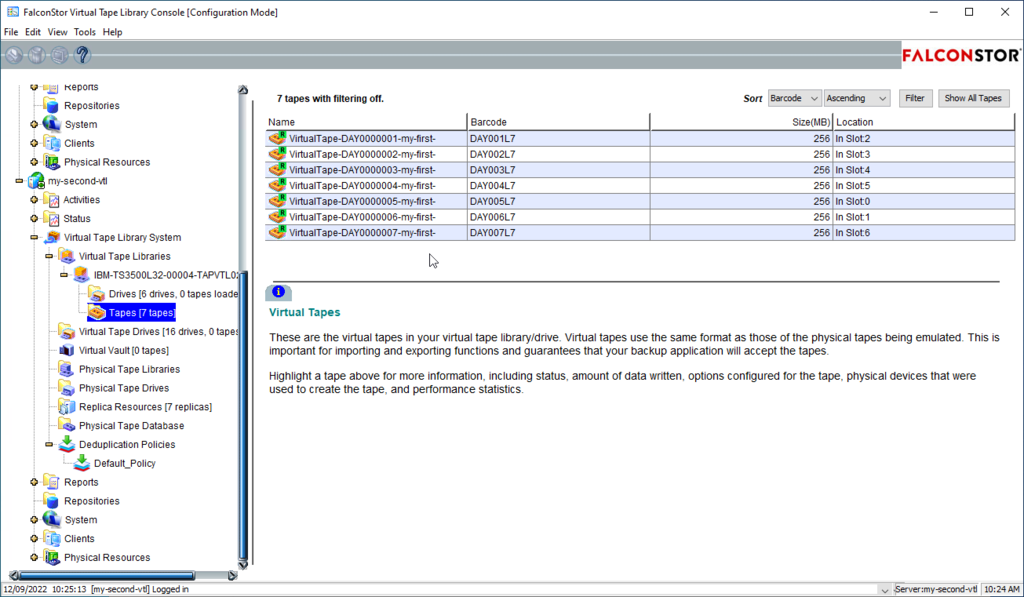Click the first greyed toolbar icon
The height and width of the screenshot is (597, 1024).
coord(14,55)
